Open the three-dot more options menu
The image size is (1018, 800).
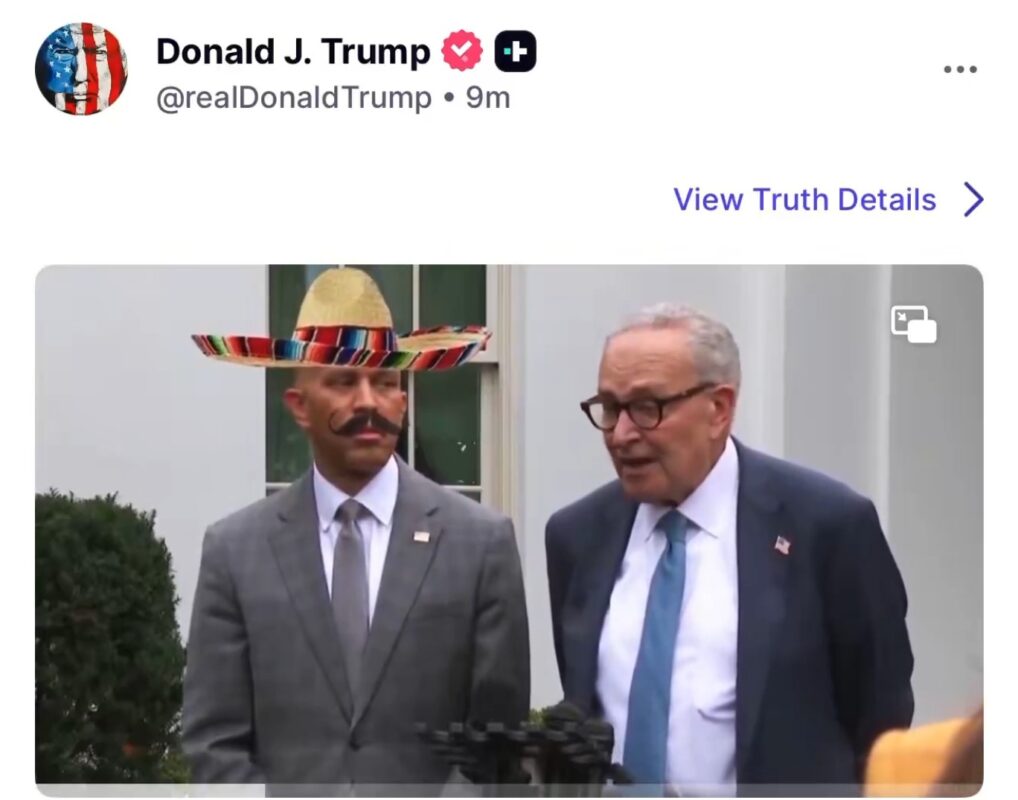click(960, 70)
